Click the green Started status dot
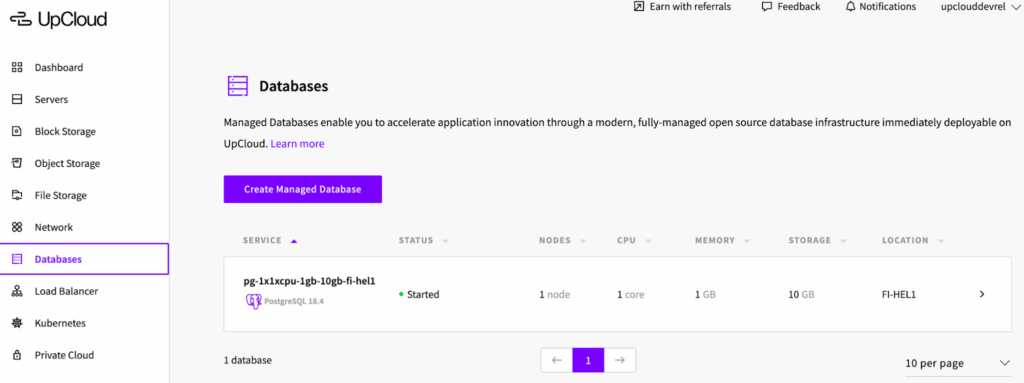 pos(401,295)
